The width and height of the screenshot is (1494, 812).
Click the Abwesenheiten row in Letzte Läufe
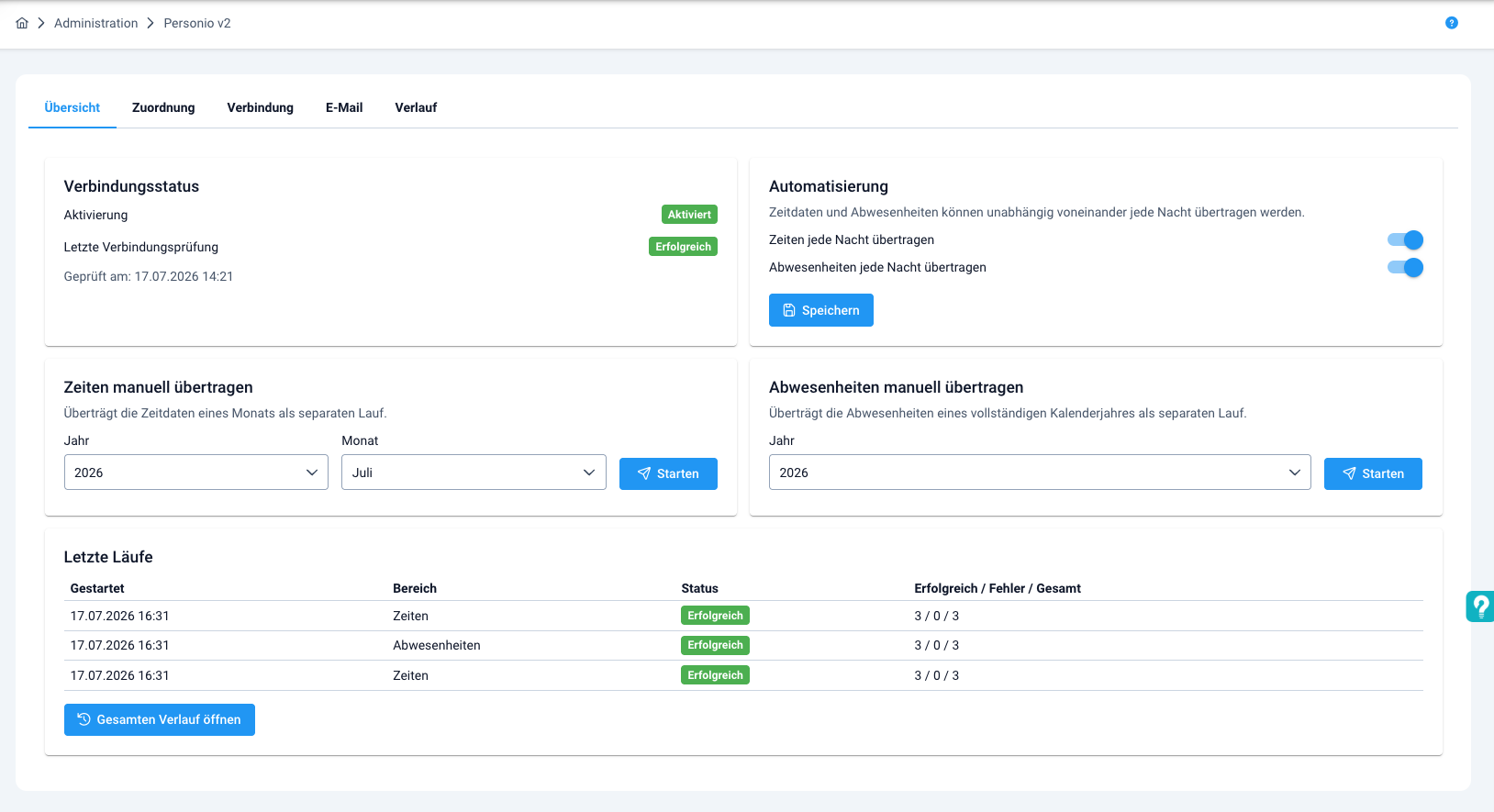[x=743, y=646]
